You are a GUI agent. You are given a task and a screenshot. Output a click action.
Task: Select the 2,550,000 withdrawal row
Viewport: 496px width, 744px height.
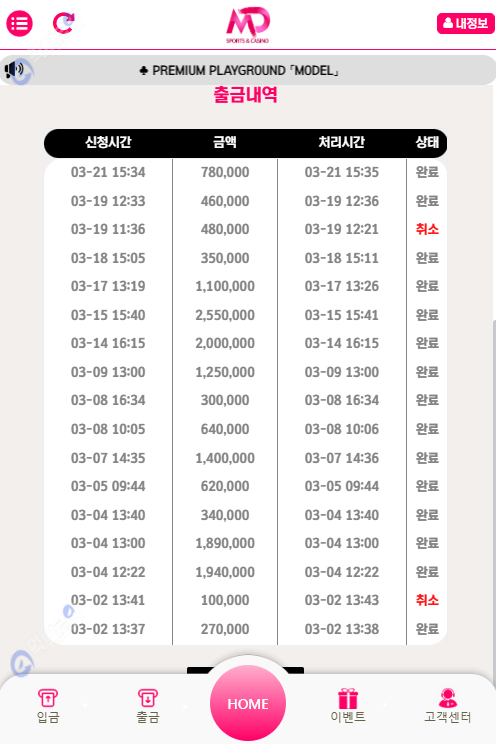click(x=245, y=315)
